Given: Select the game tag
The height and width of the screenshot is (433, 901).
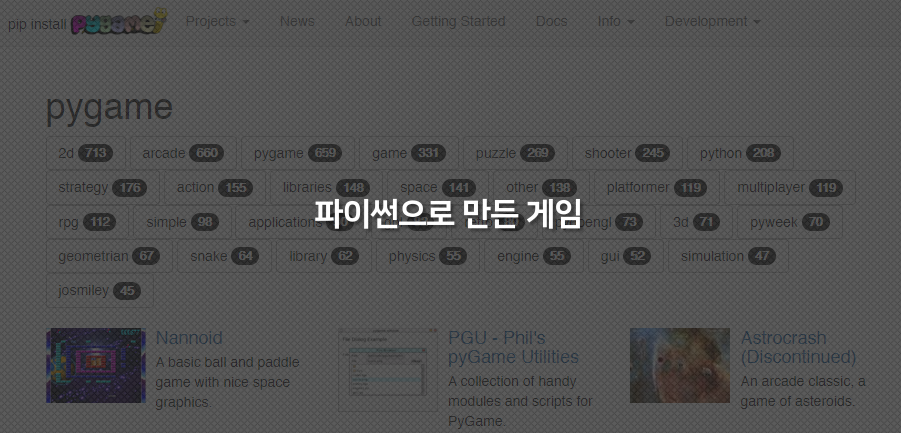Looking at the screenshot, I should click(x=409, y=153).
